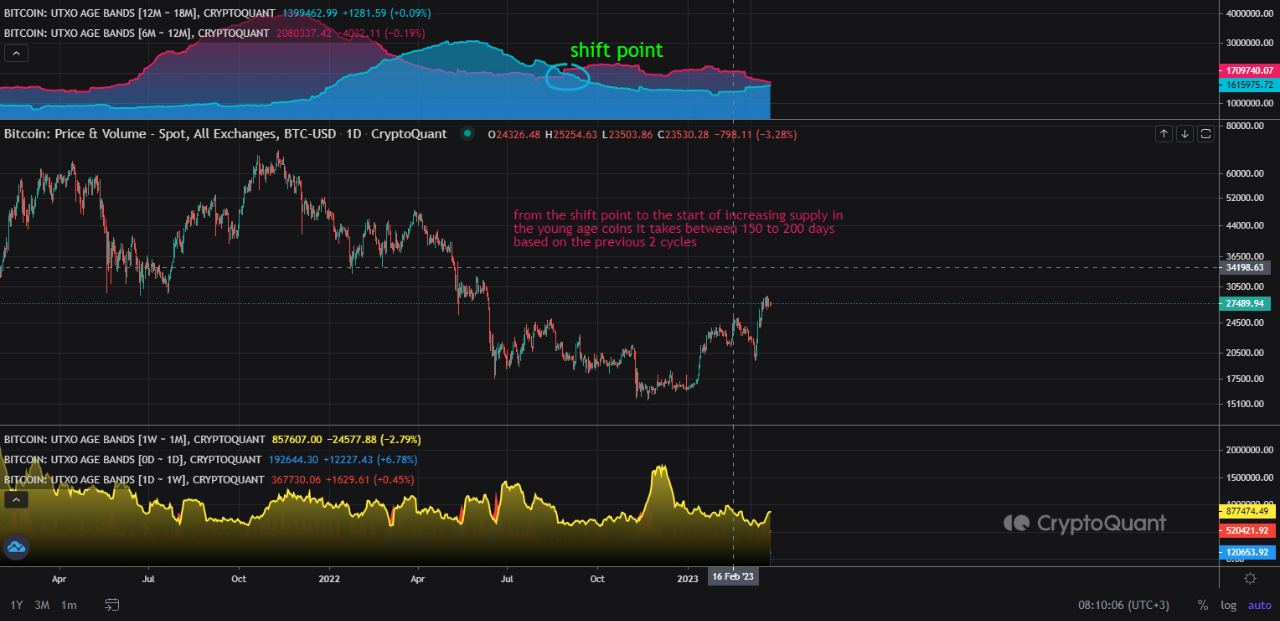
Task: Set the chart range to 3M
Action: point(42,605)
